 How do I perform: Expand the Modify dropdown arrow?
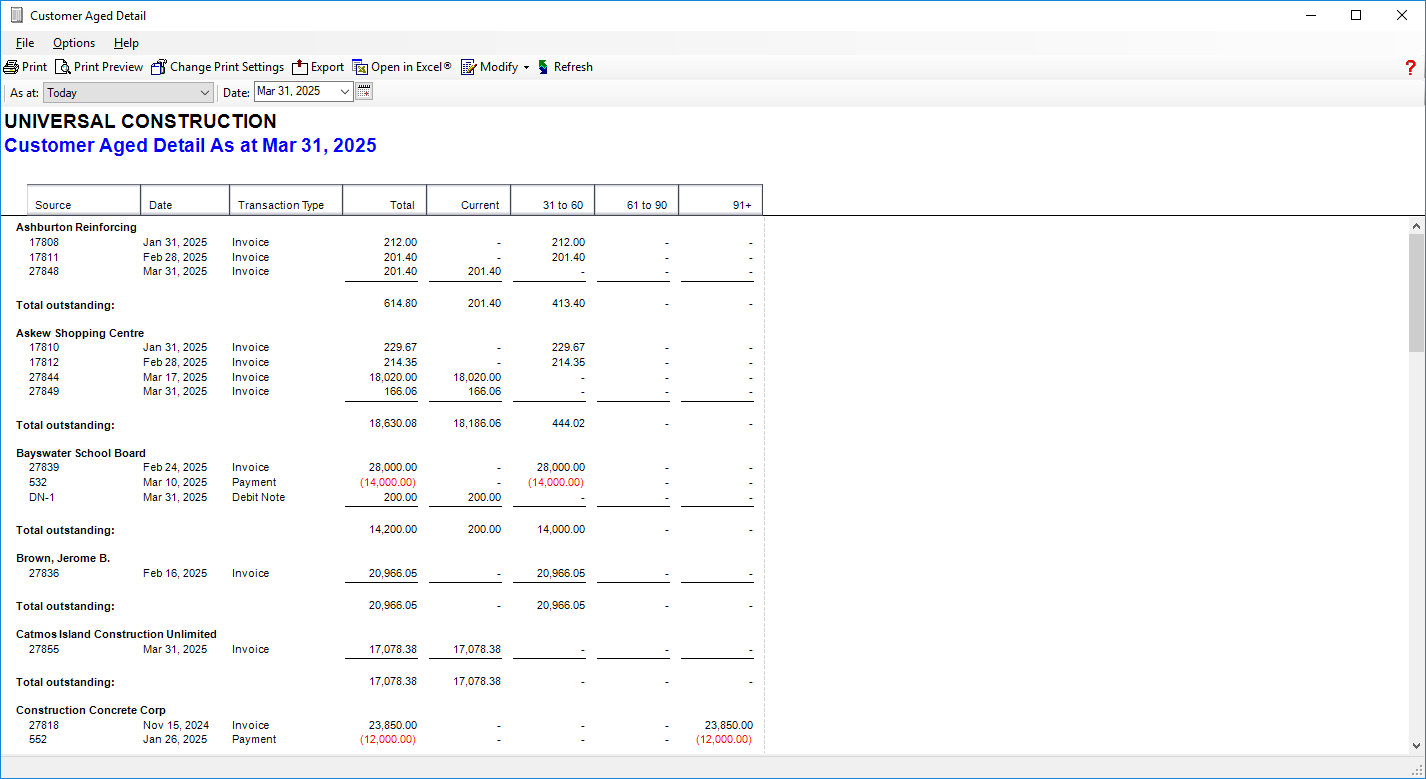[526, 67]
